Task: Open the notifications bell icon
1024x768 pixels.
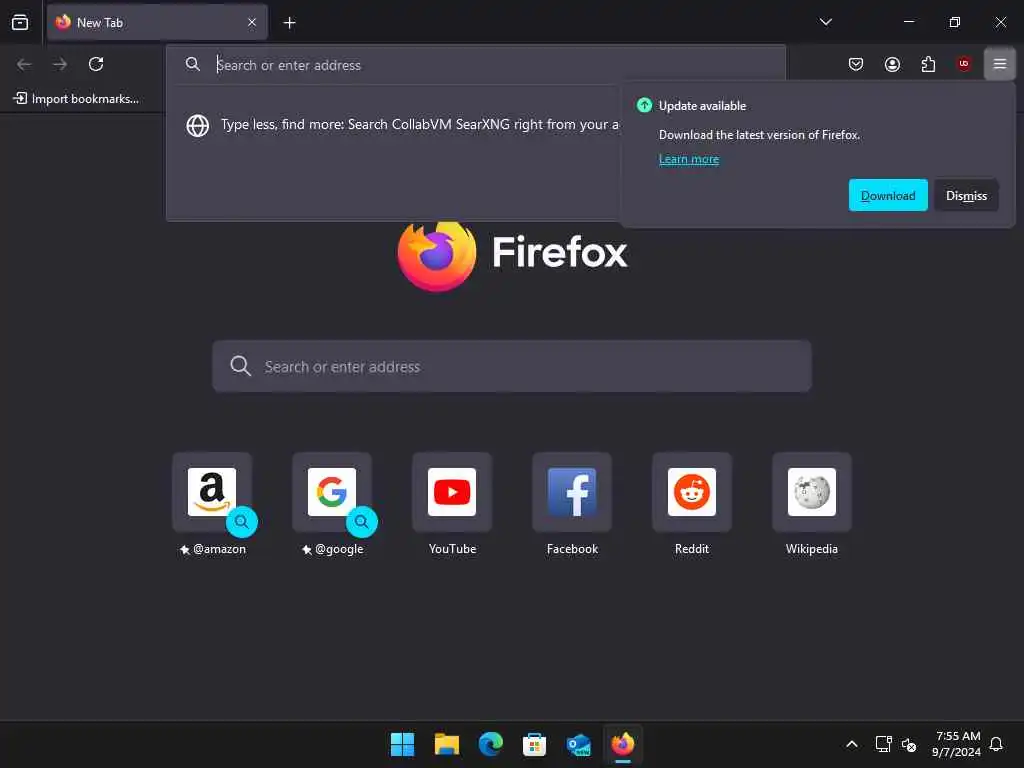Action: (996, 744)
